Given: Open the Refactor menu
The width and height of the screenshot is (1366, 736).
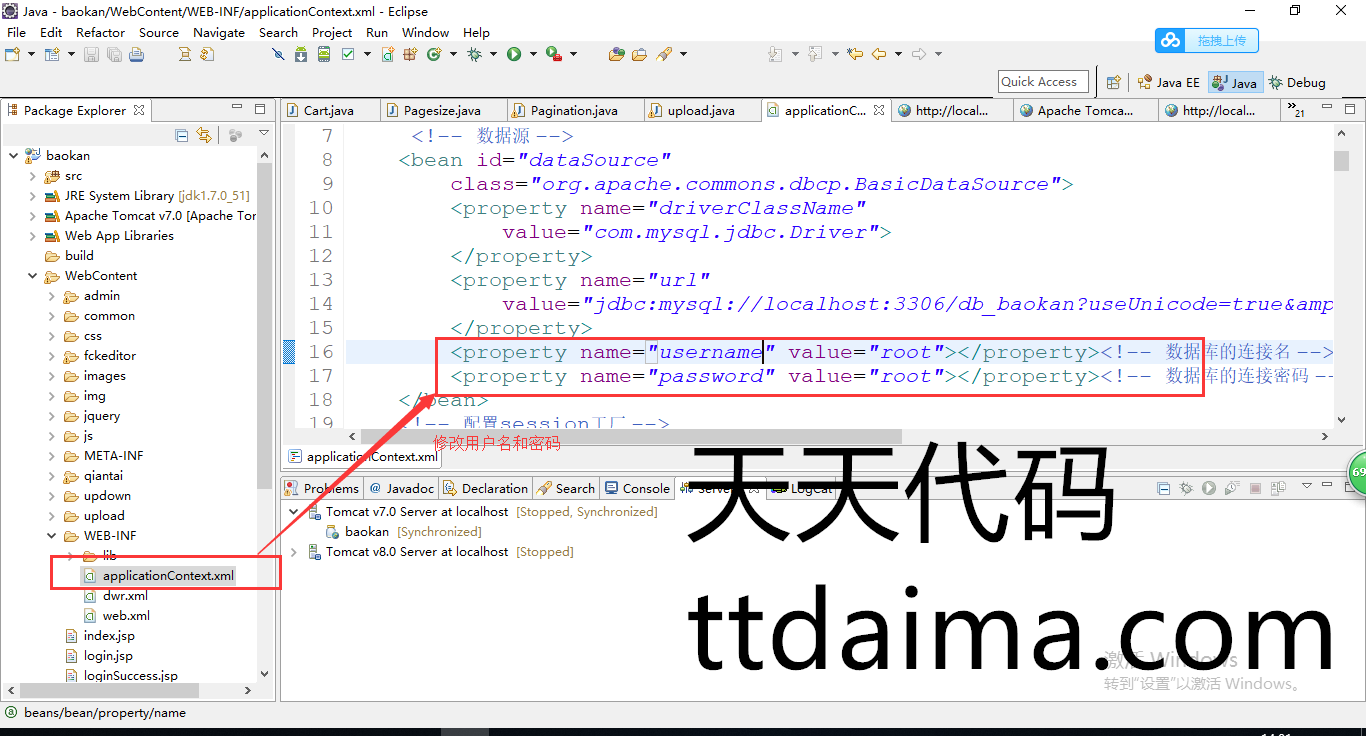Looking at the screenshot, I should pyautogui.click(x=100, y=32).
